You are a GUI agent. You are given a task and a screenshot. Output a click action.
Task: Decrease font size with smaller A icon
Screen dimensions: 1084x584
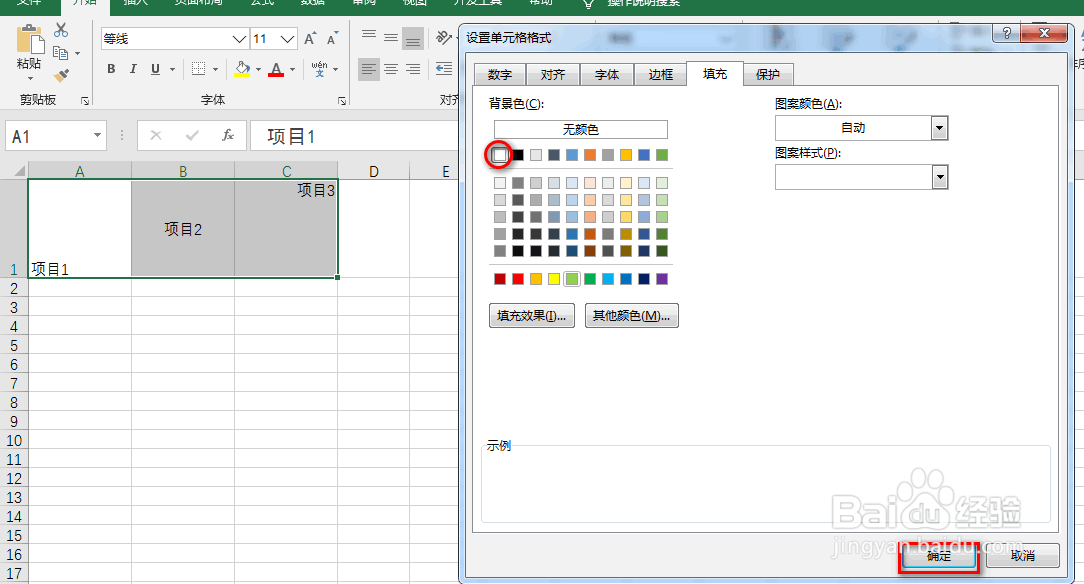[x=333, y=39]
